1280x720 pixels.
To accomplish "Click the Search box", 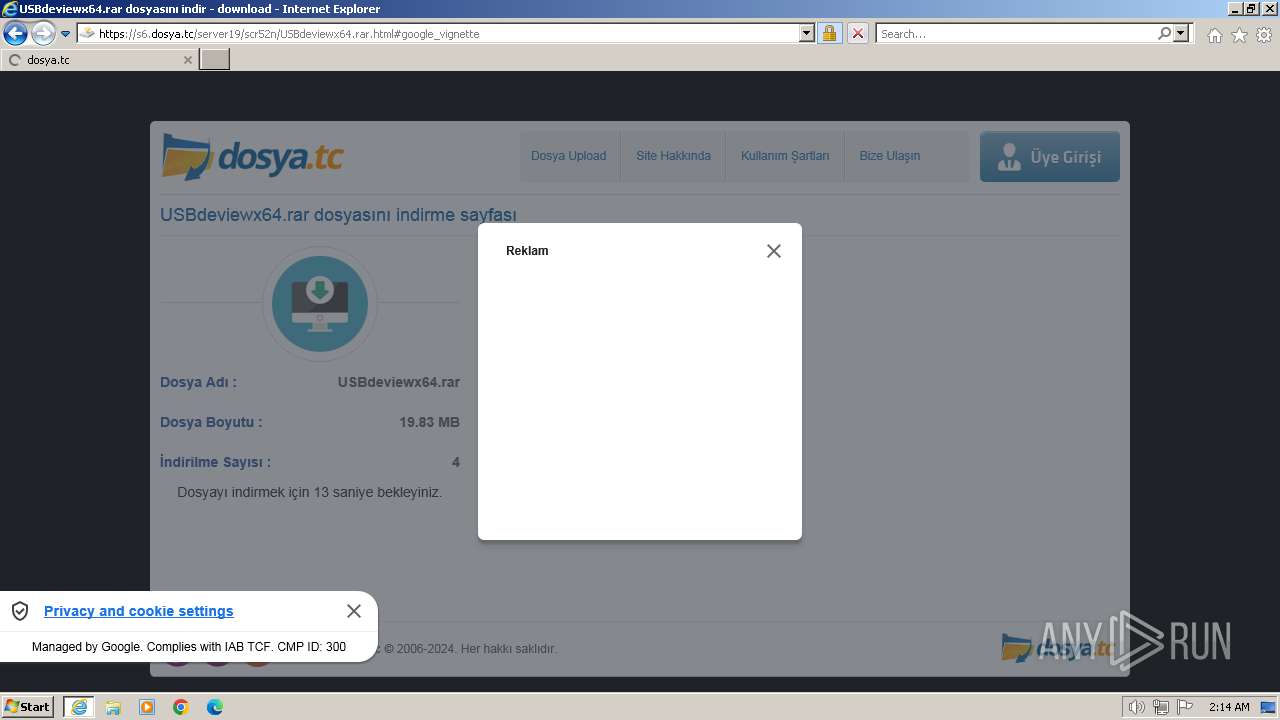I will coord(1016,34).
